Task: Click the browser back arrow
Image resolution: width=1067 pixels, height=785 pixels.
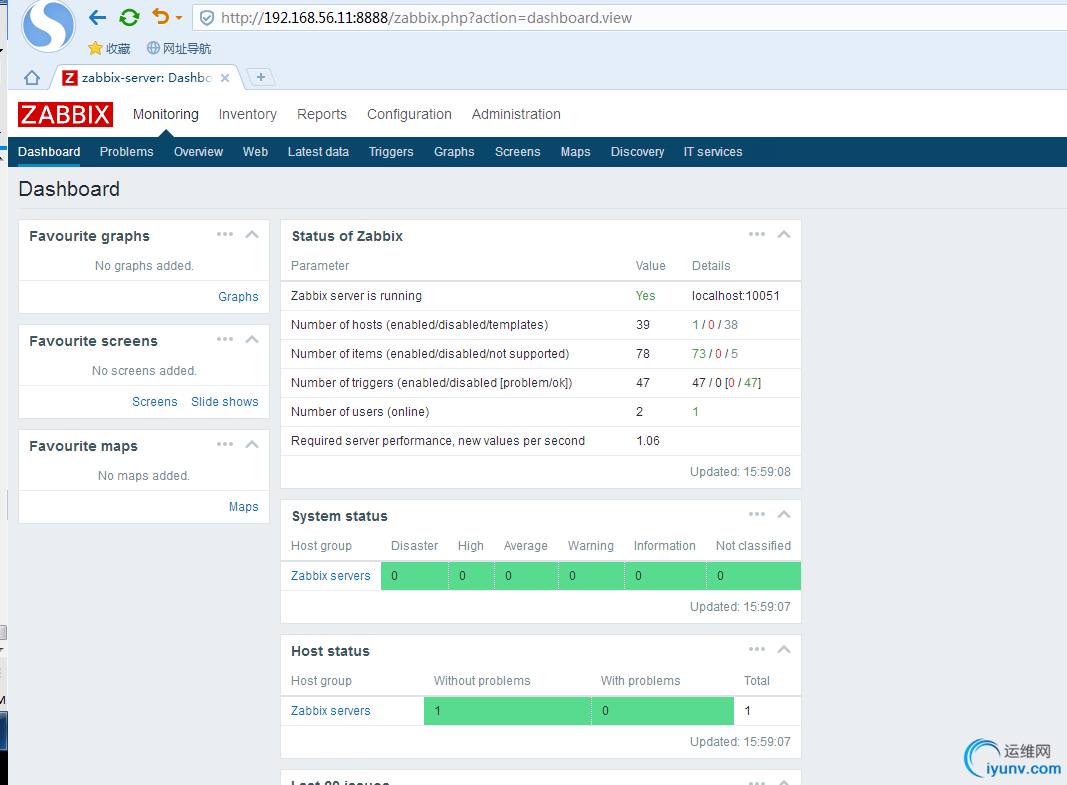Action: point(97,17)
